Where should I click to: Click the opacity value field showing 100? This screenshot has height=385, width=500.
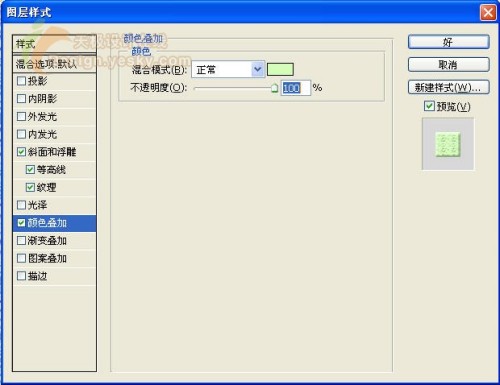296,88
